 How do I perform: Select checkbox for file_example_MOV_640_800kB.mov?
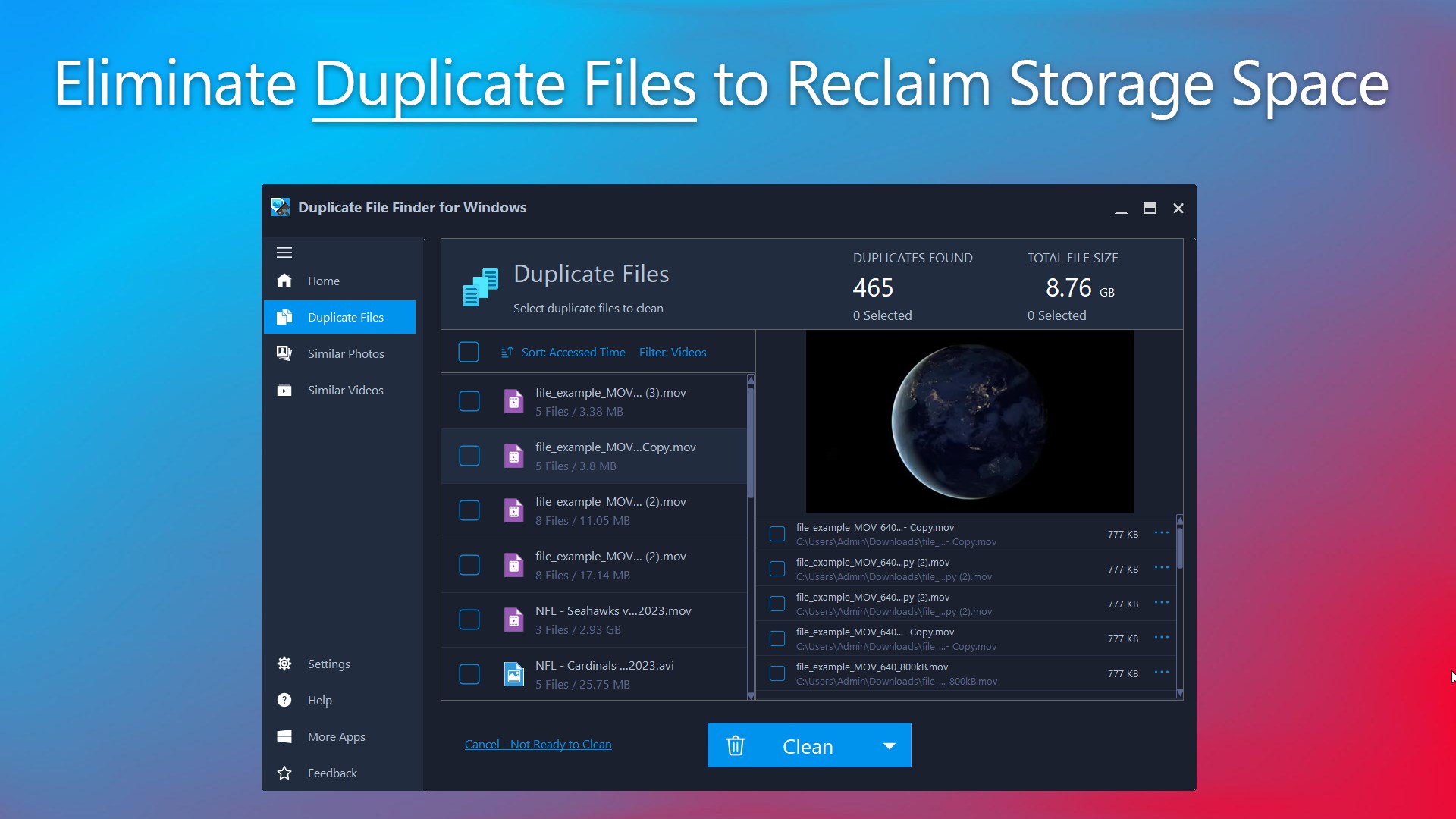777,673
